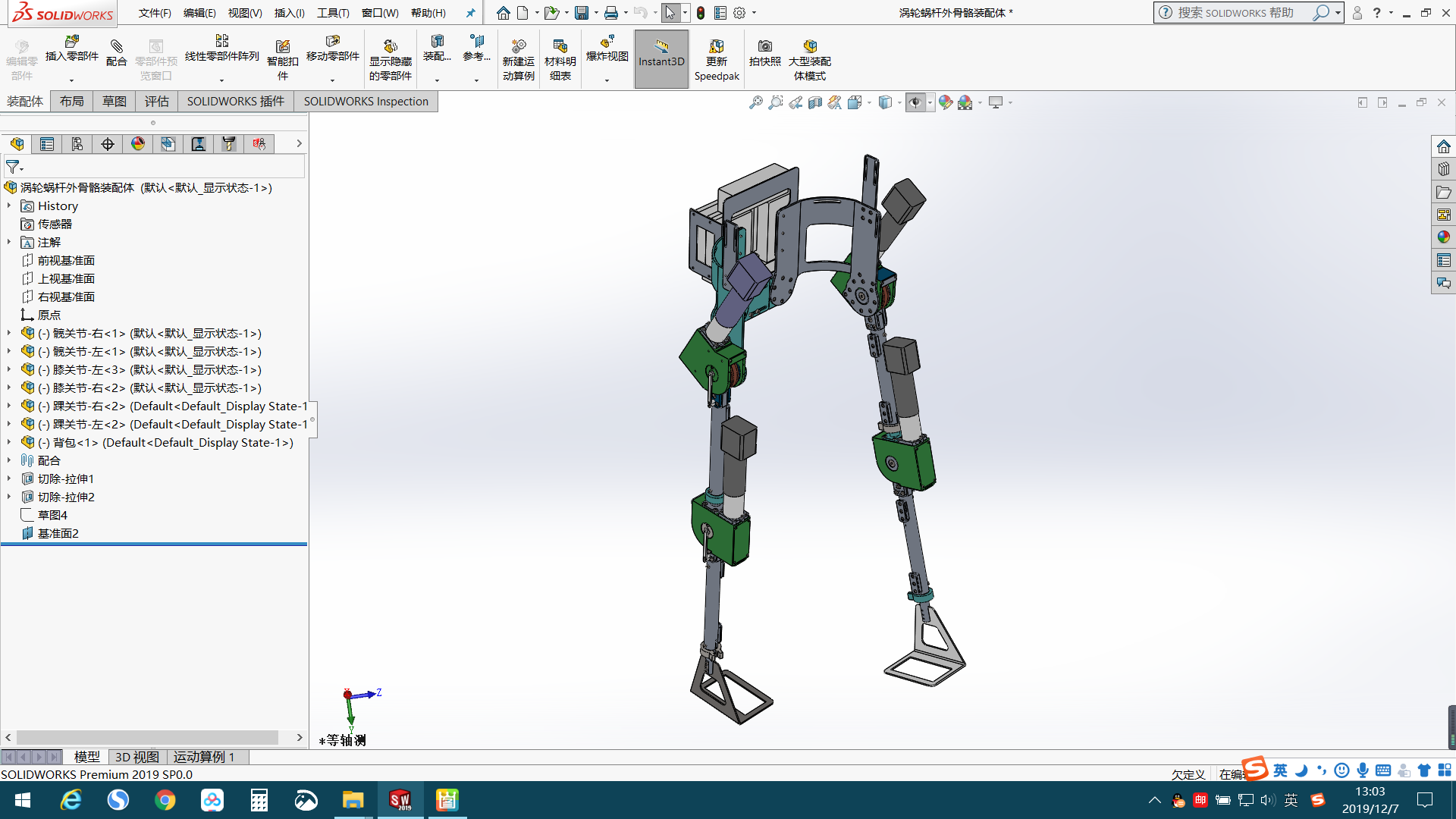Click the Zoom to Fit icon

756,102
